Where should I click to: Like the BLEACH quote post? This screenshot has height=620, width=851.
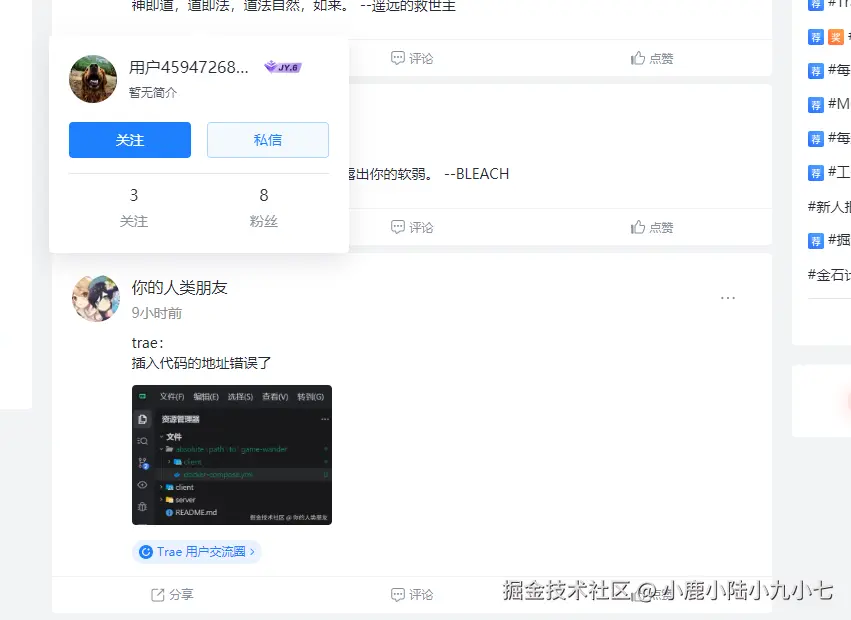pyautogui.click(x=652, y=227)
